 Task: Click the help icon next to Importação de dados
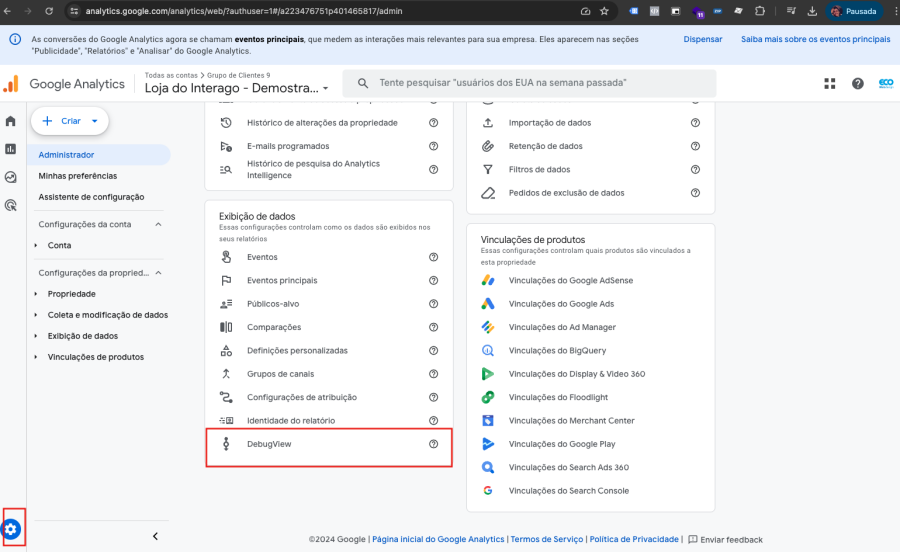695,123
